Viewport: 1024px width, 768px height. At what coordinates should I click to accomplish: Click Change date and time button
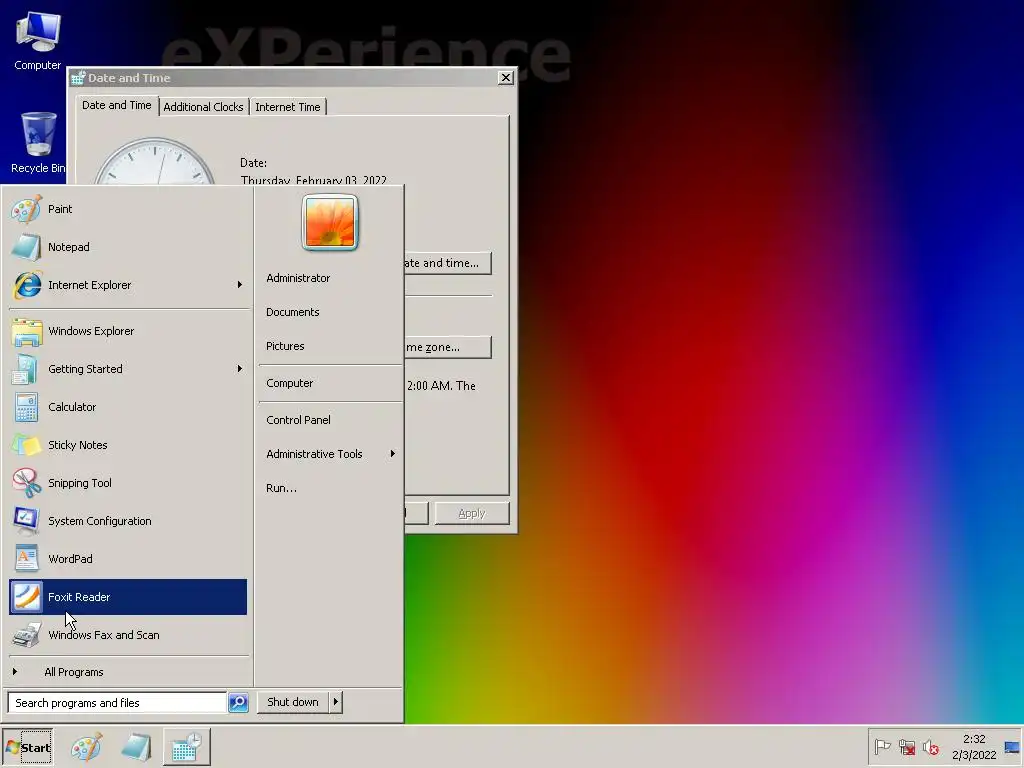pos(447,263)
